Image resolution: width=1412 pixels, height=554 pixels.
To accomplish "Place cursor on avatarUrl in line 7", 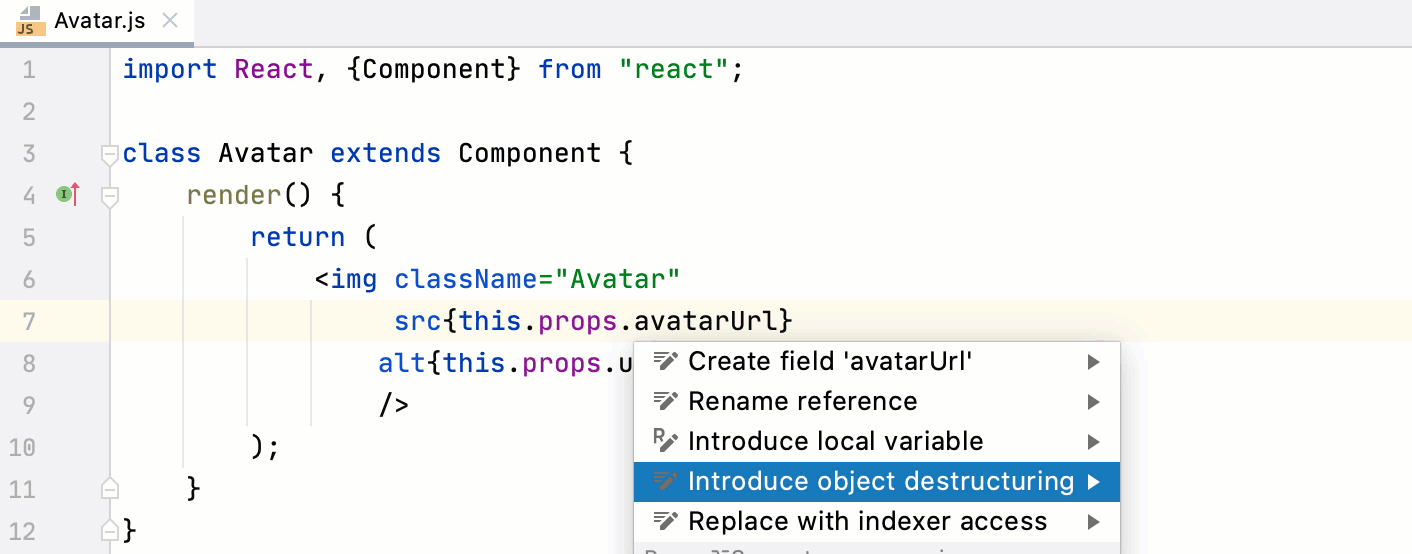I will 707,321.
